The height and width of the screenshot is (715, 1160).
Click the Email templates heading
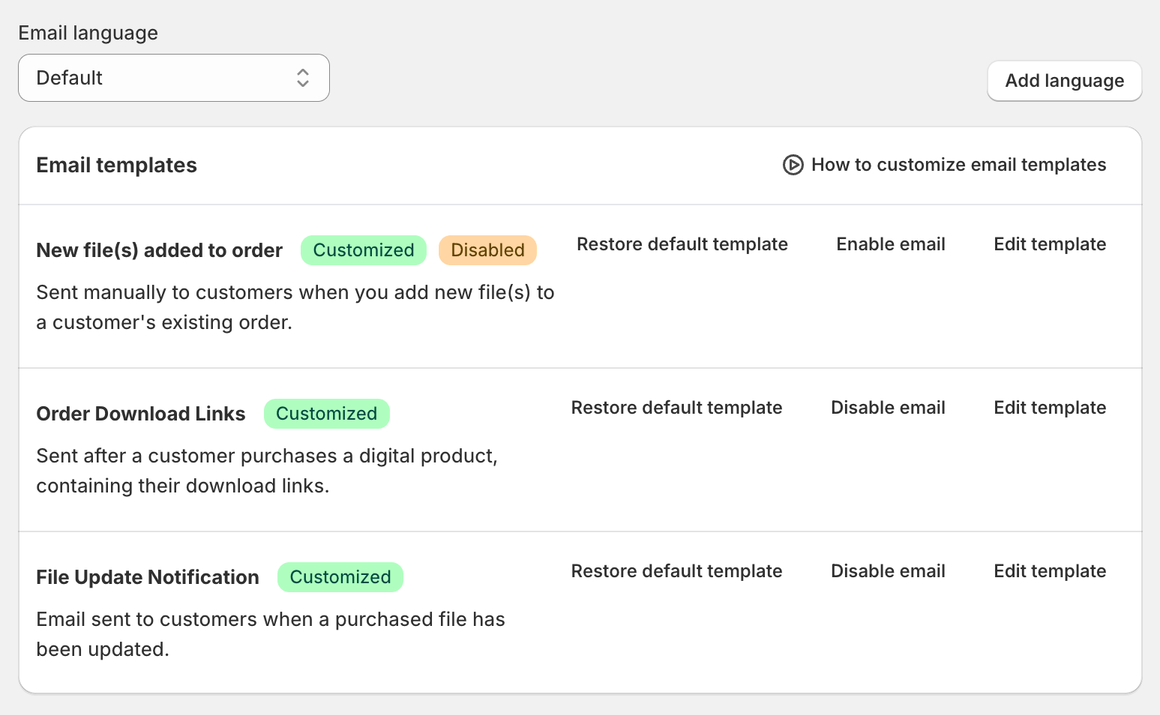[116, 165]
